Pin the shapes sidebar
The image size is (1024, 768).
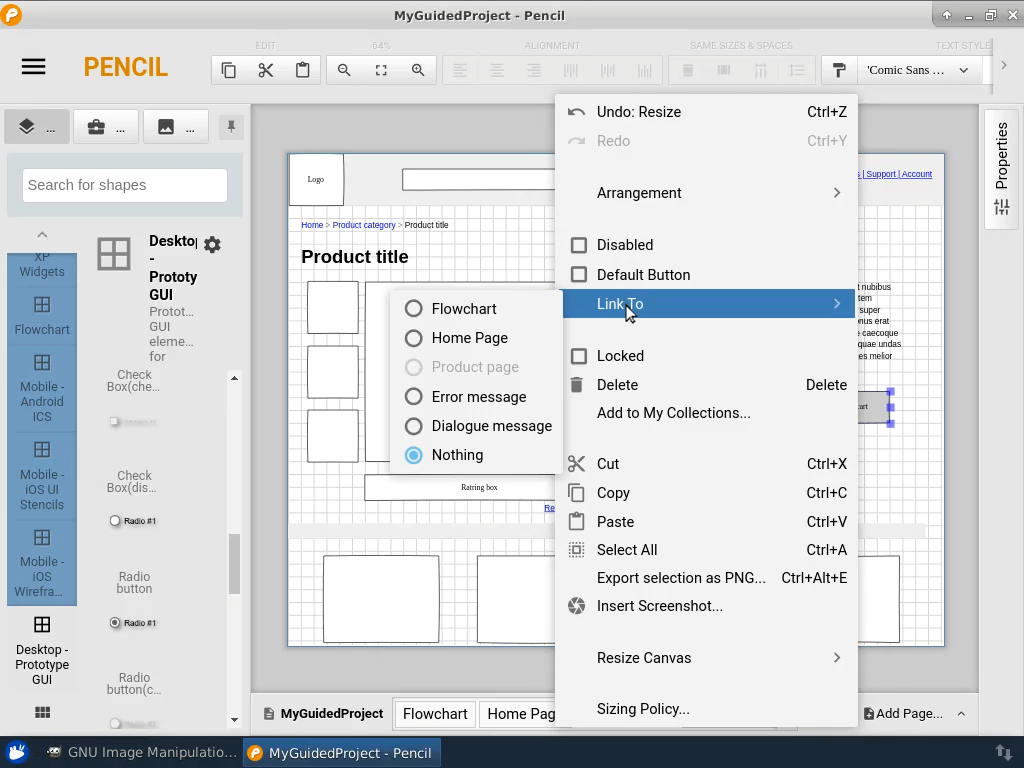click(x=231, y=126)
